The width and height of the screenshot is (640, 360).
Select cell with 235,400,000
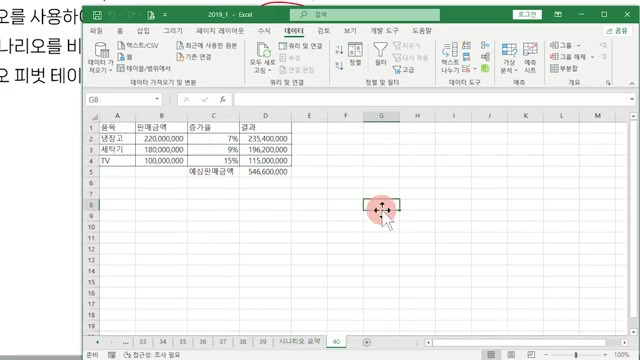[265, 139]
